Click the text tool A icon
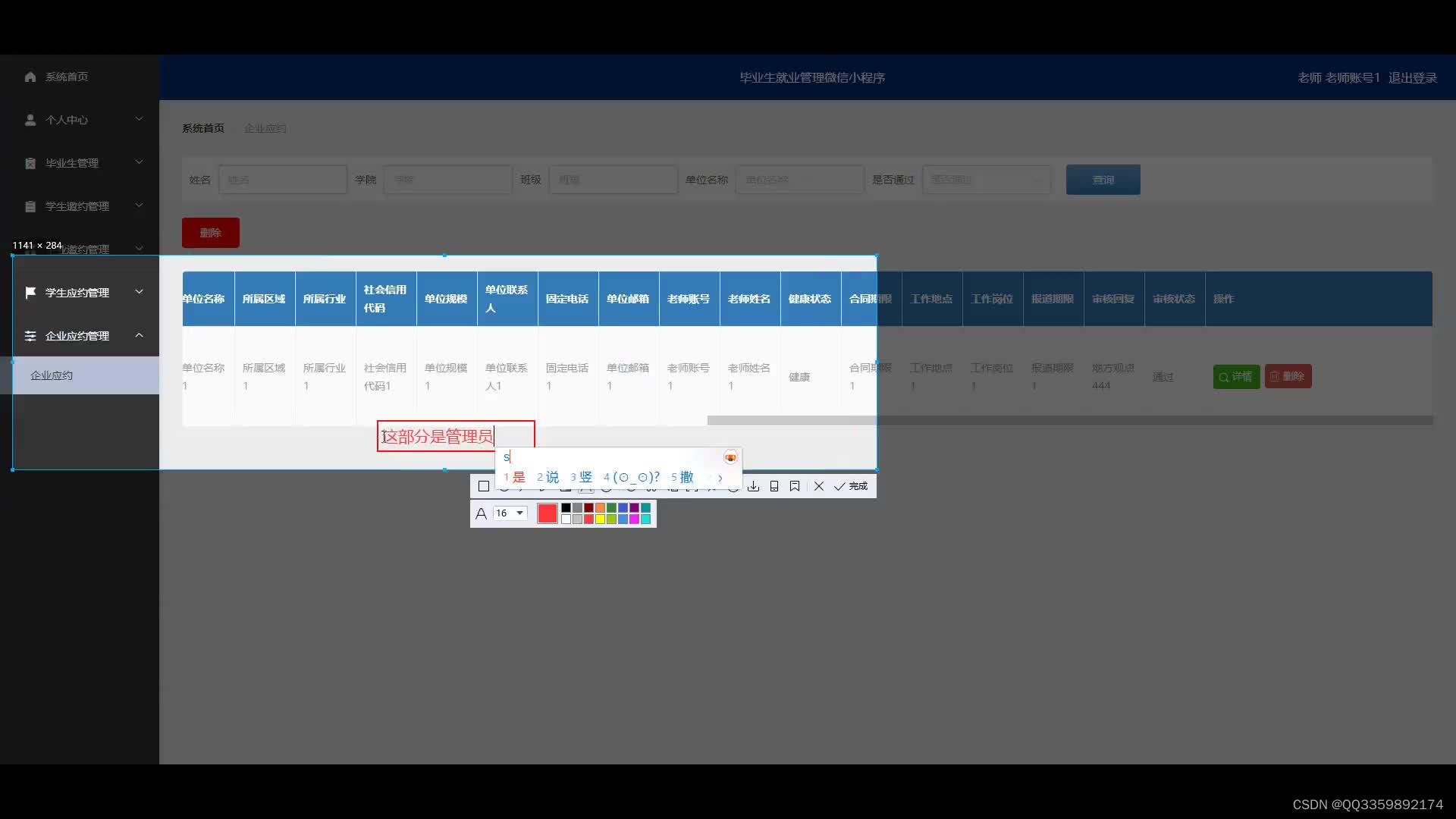 coord(481,513)
